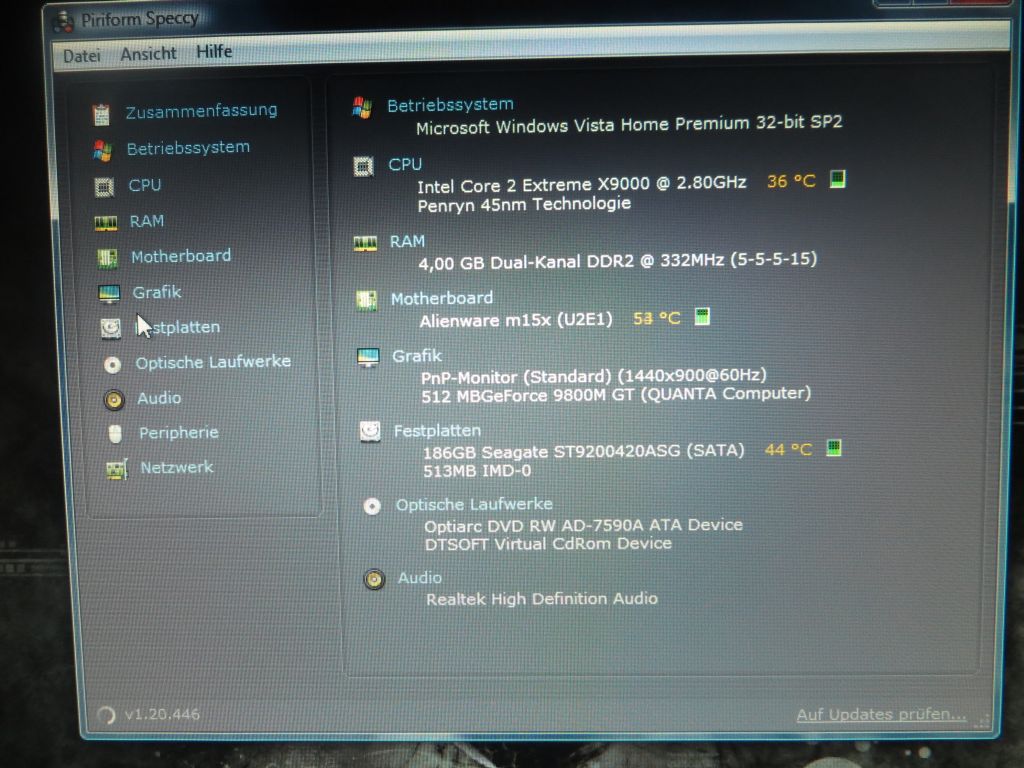The width and height of the screenshot is (1024, 768).
Task: Click the Auf Updates prüfen link
Action: point(881,714)
